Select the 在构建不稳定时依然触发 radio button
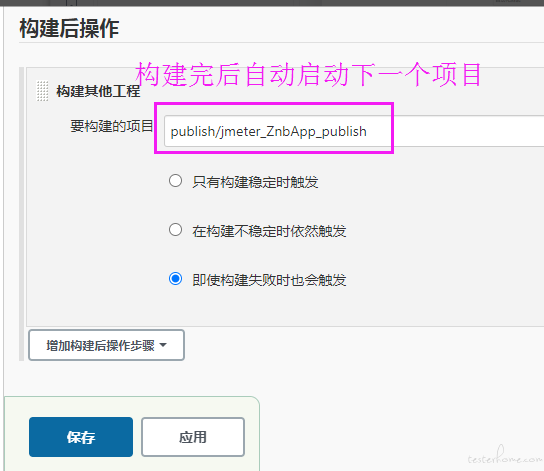 click(175, 230)
